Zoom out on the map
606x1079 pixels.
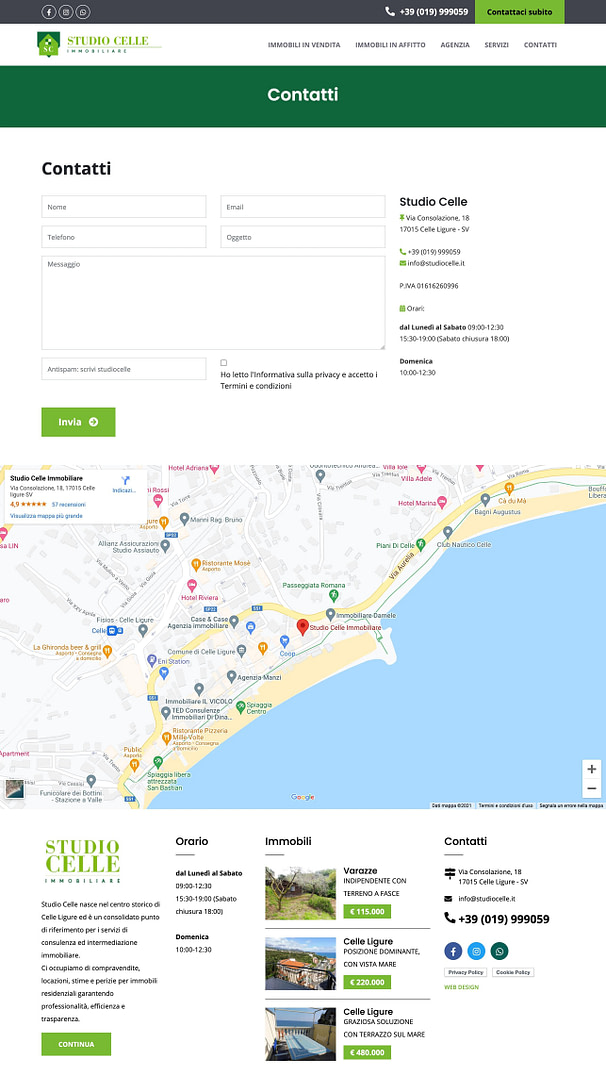[x=592, y=789]
